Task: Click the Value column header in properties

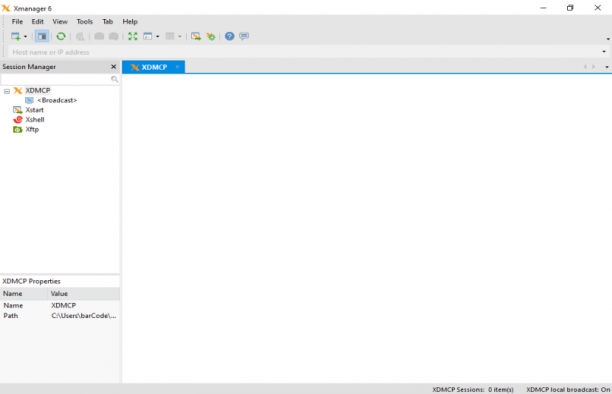Action: (x=84, y=294)
